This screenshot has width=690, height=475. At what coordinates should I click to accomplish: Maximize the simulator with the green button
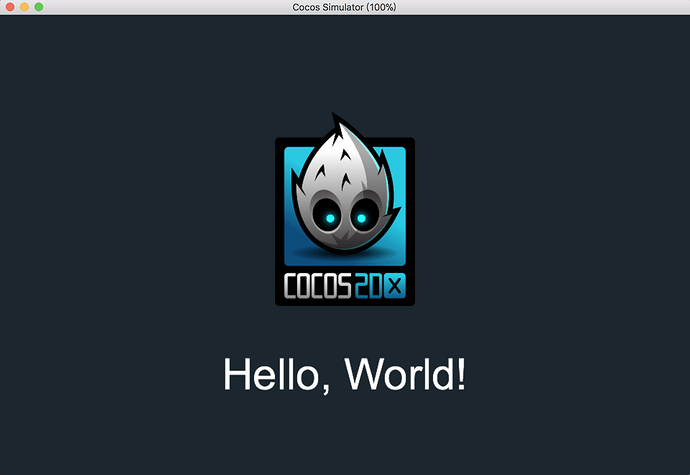pos(39,7)
